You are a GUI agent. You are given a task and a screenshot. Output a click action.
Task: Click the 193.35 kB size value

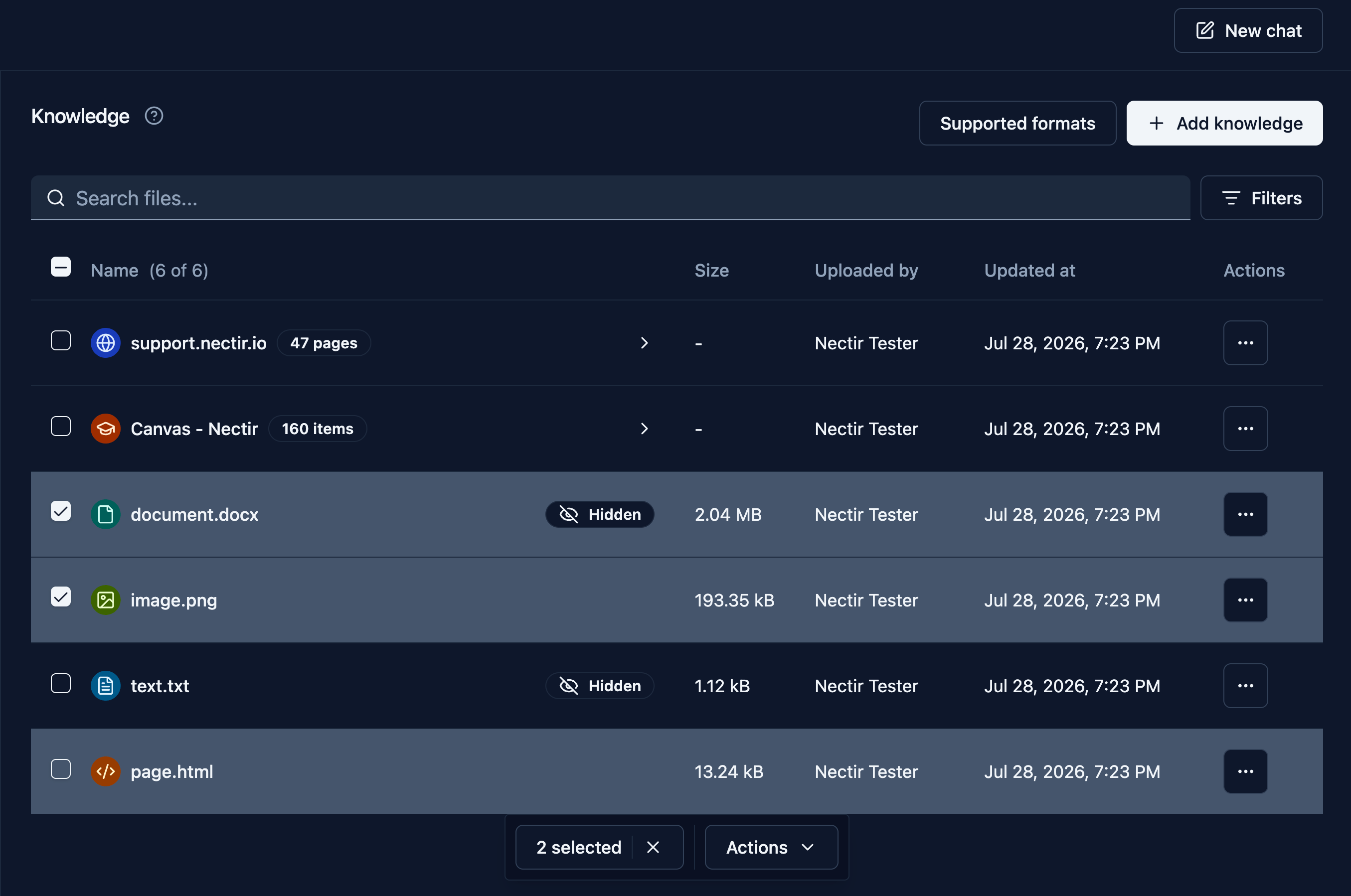(734, 600)
